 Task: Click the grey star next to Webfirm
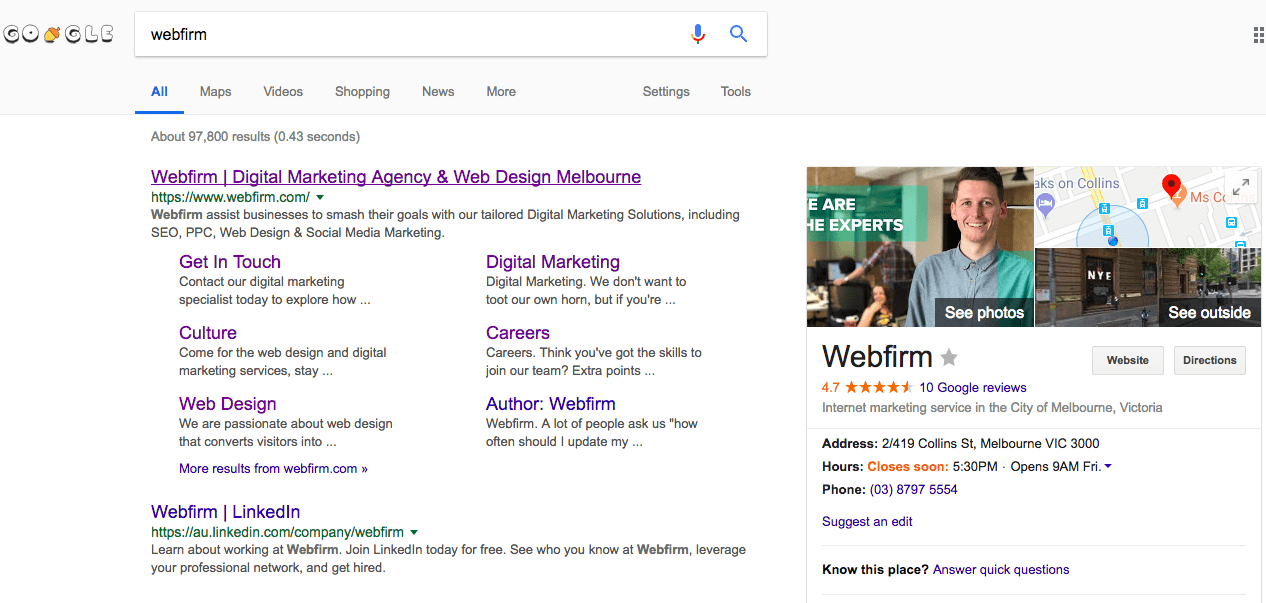pos(949,357)
